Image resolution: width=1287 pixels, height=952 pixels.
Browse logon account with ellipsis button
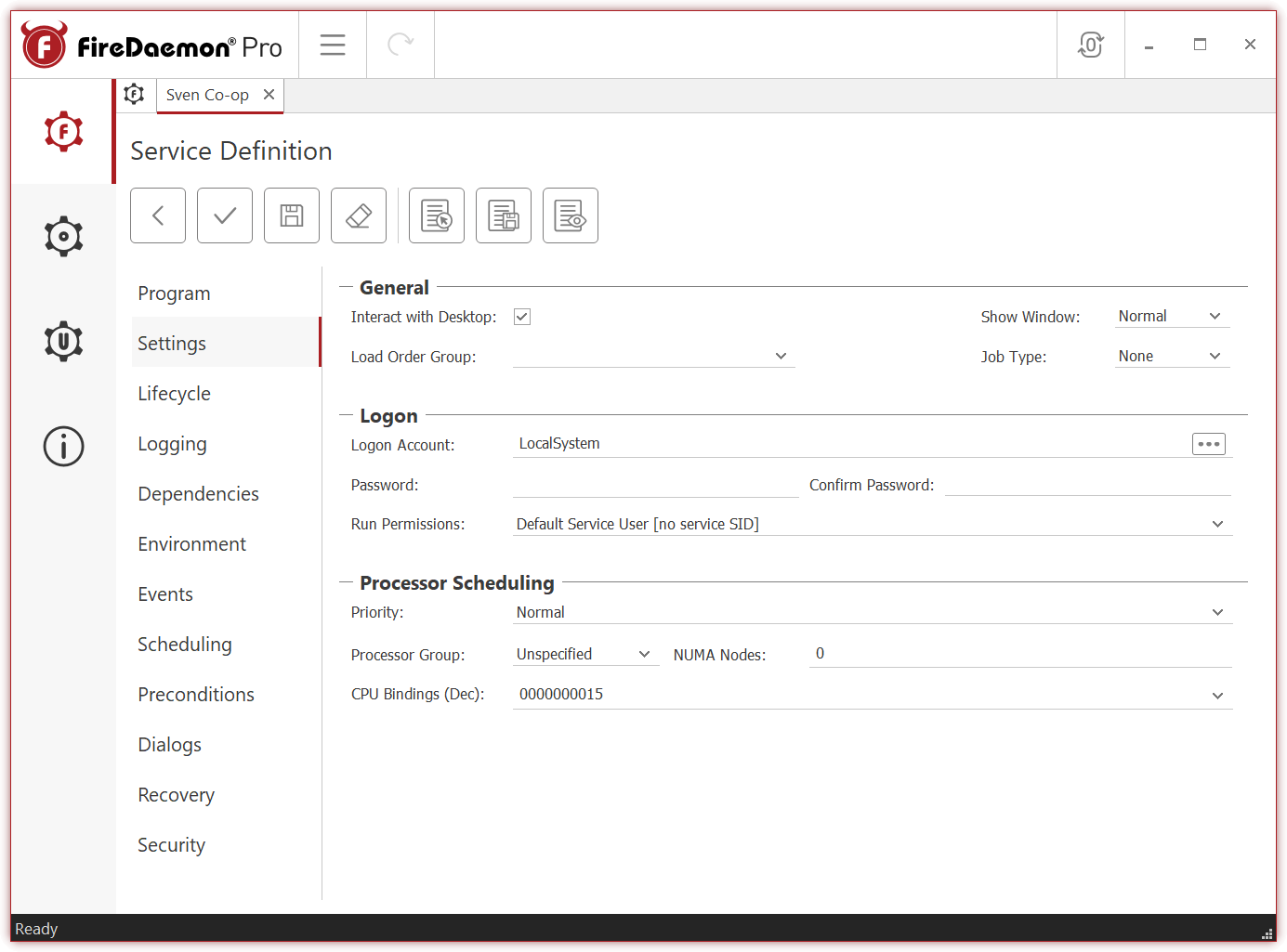1209,444
